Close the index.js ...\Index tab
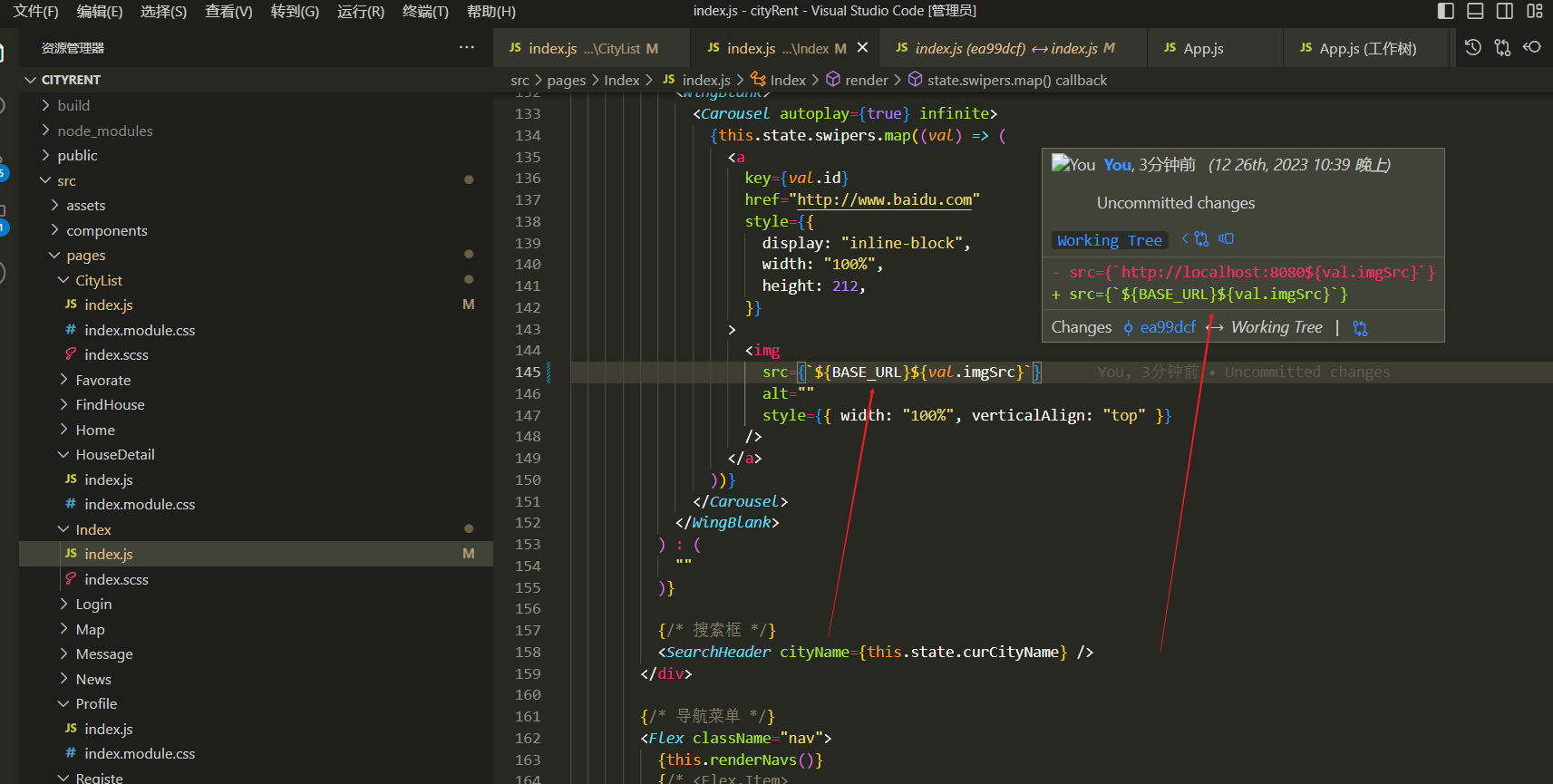The width and height of the screenshot is (1553, 784). [x=862, y=47]
